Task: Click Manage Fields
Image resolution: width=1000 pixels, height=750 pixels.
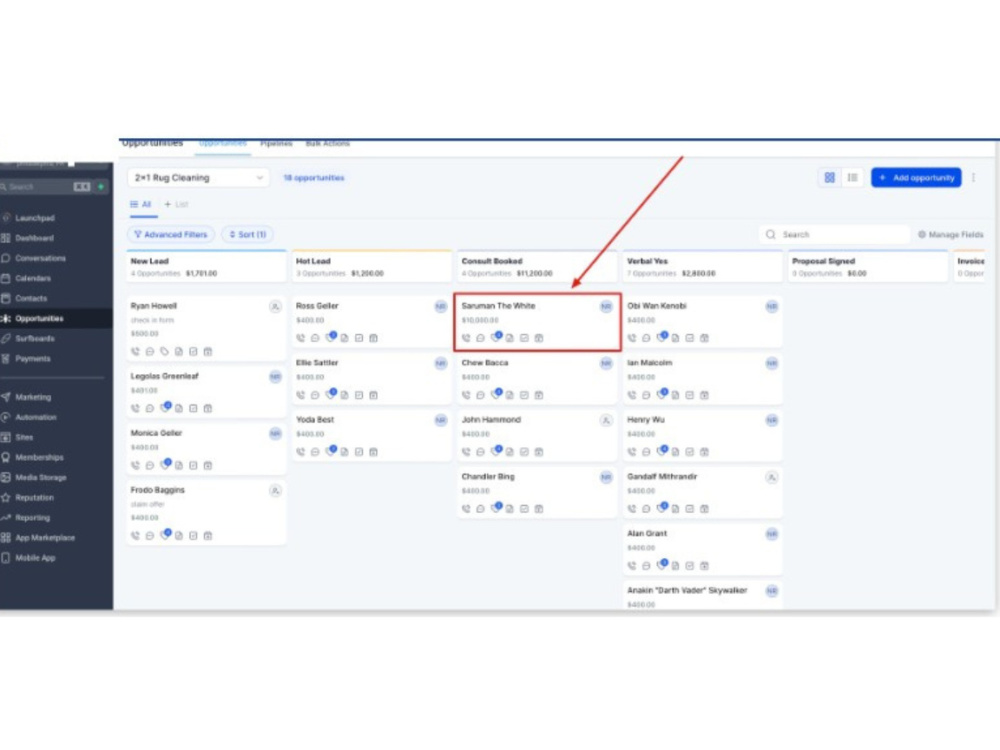Action: click(x=950, y=235)
